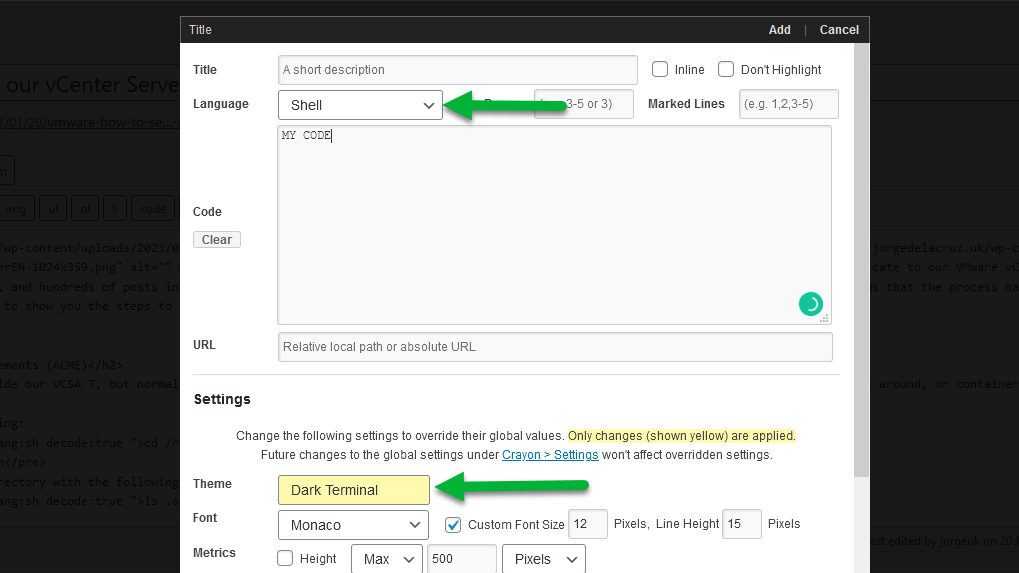Enable the Inline checkbox
This screenshot has height=573, width=1019.
[x=660, y=69]
